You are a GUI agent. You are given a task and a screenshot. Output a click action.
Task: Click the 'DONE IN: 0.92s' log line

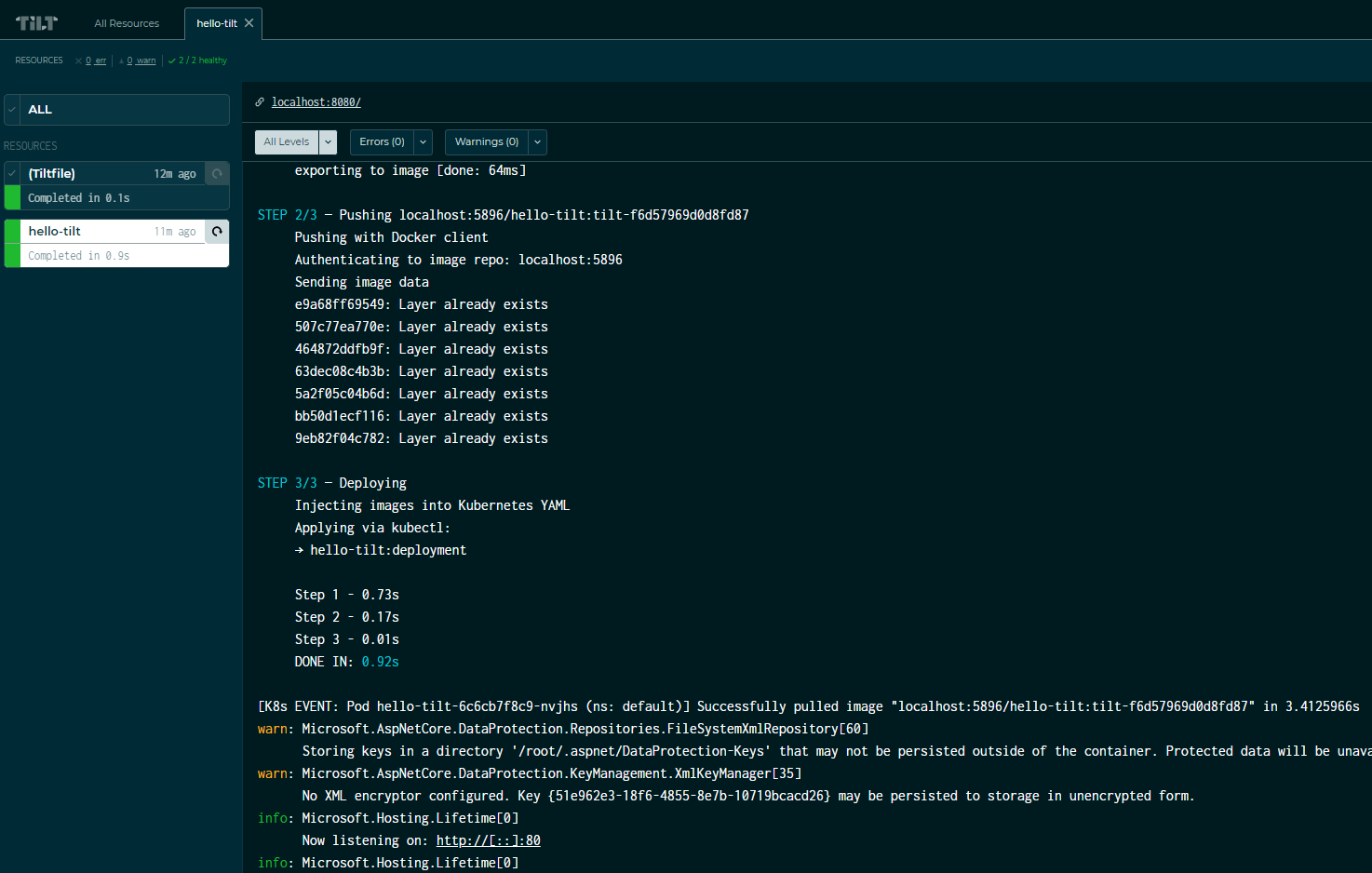click(347, 662)
